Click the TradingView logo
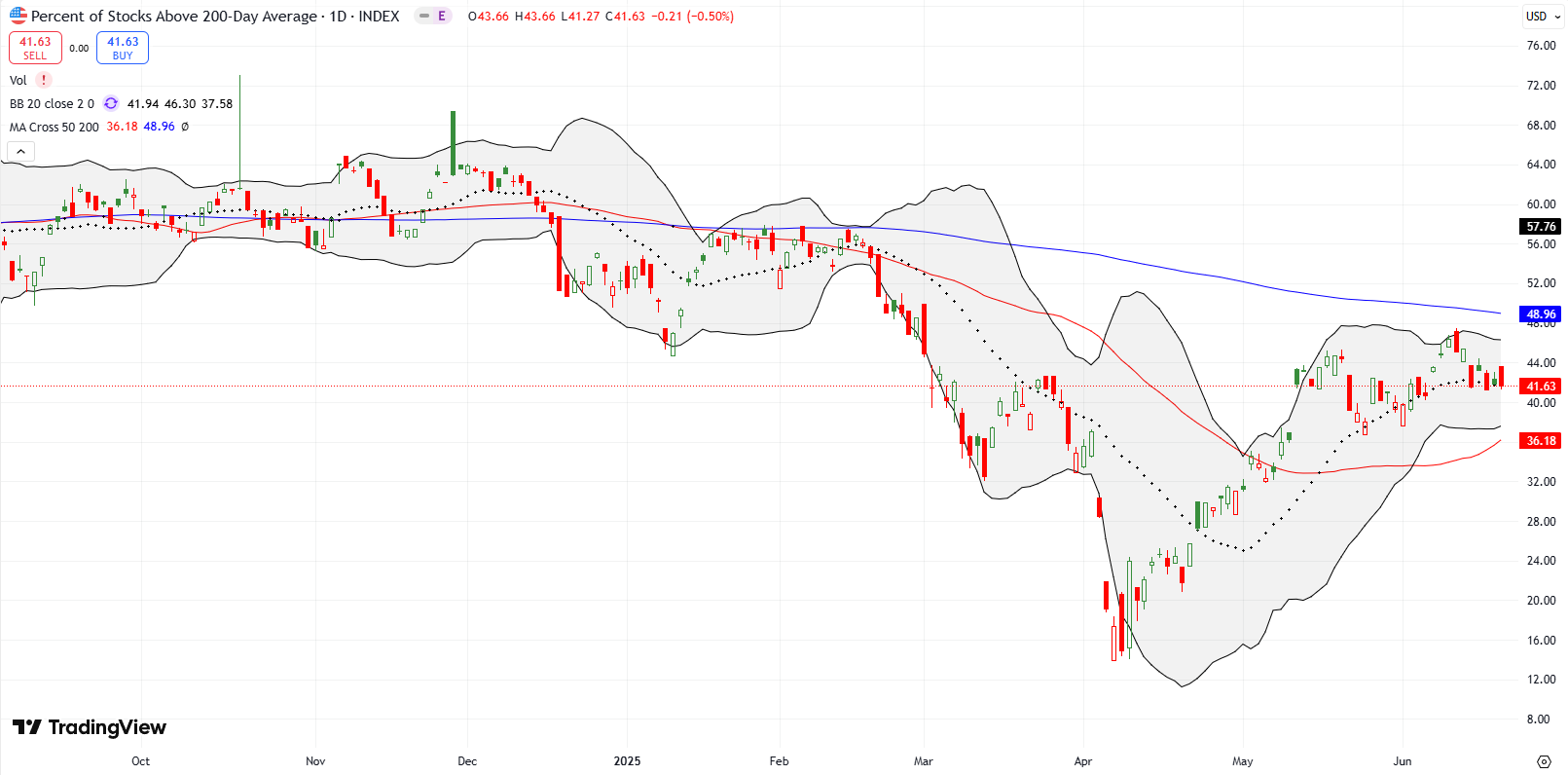The image size is (1568, 775). click(89, 727)
